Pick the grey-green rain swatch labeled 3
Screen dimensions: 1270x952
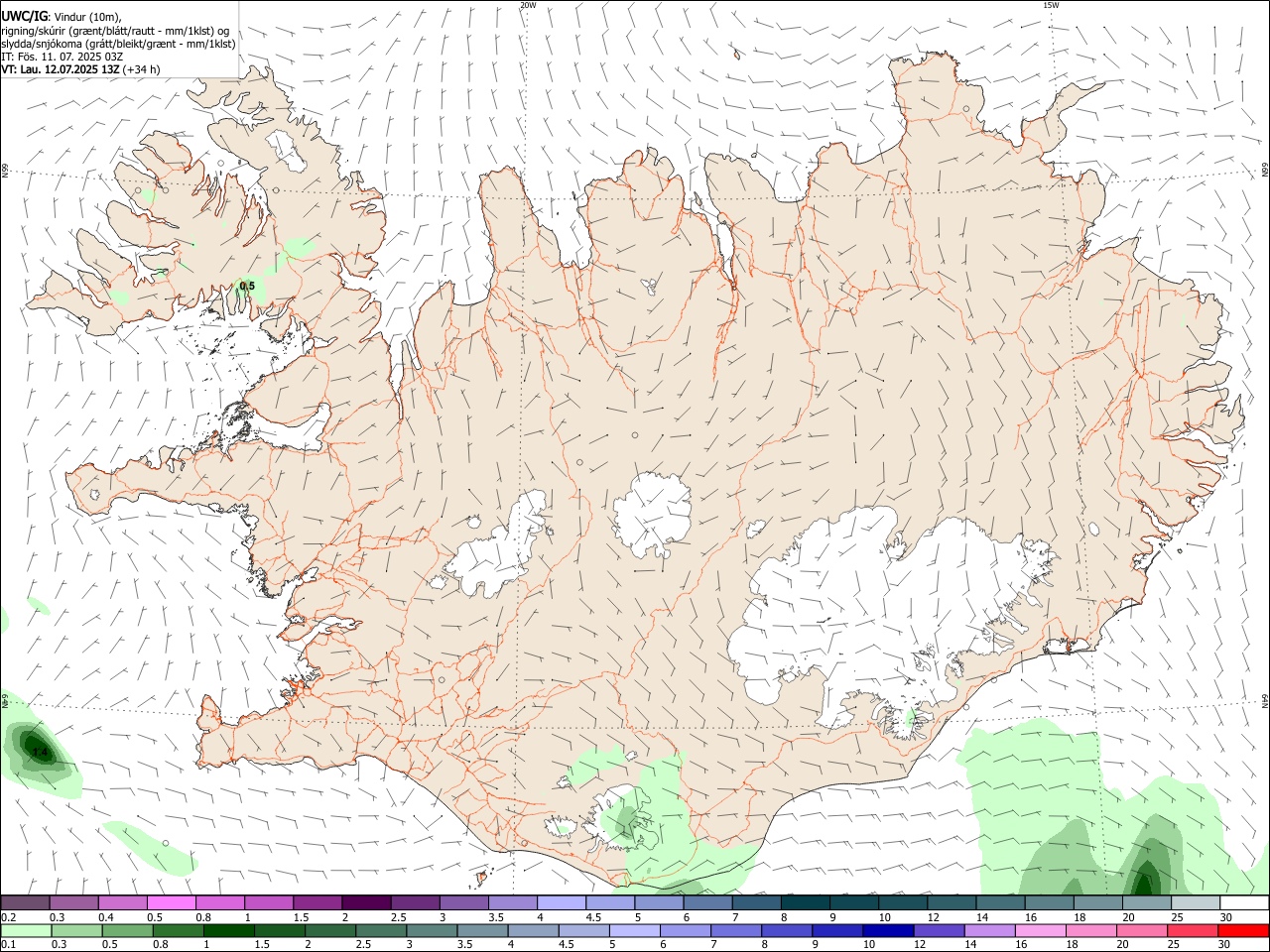coord(433,931)
